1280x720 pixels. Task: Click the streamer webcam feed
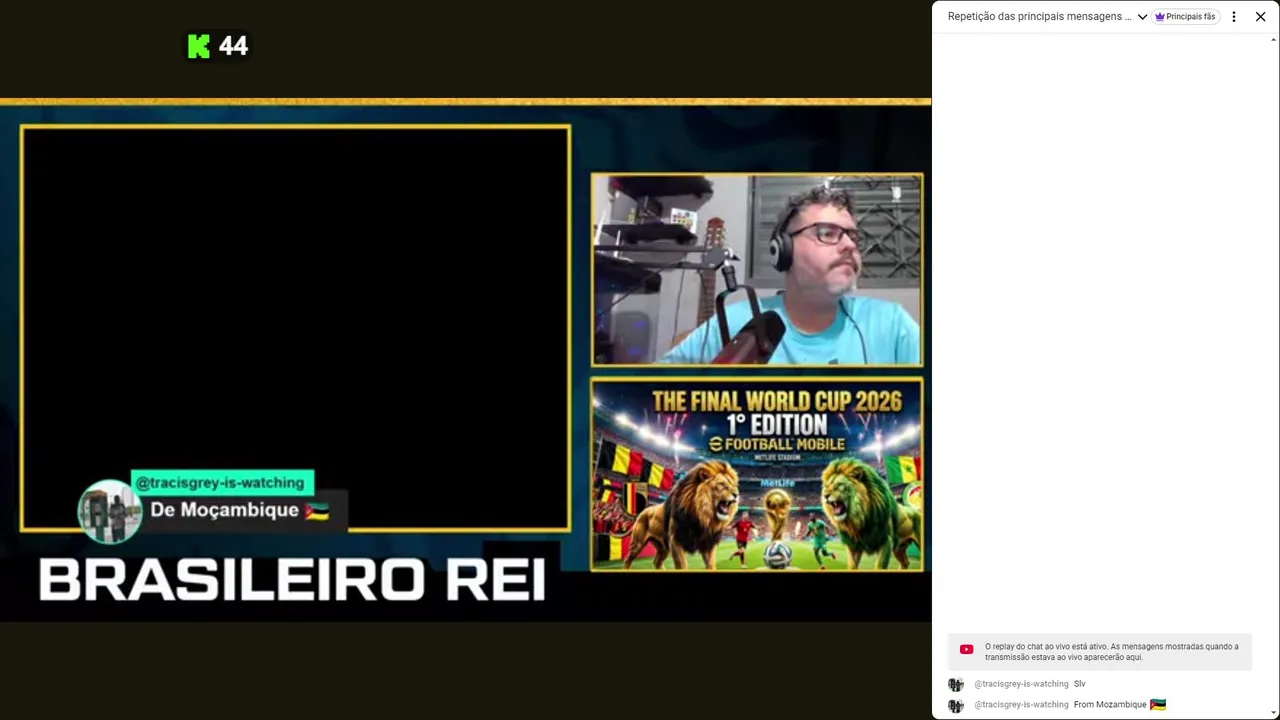click(x=757, y=270)
